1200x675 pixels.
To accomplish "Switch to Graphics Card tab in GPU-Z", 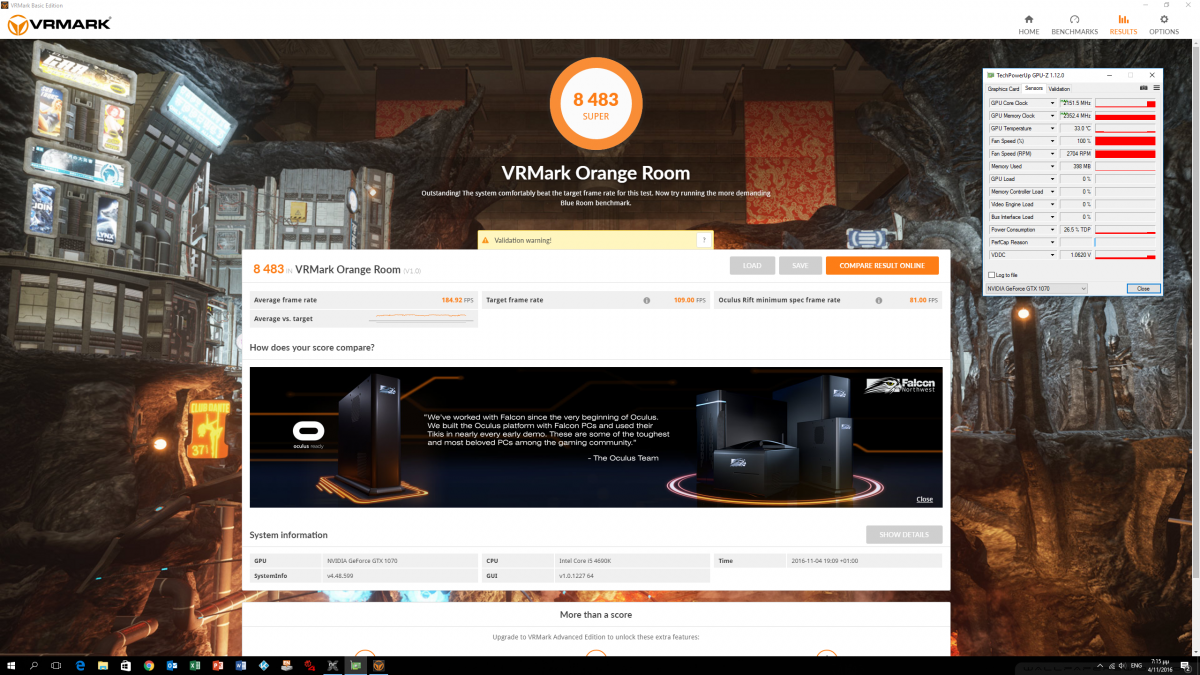I will tap(1003, 89).
